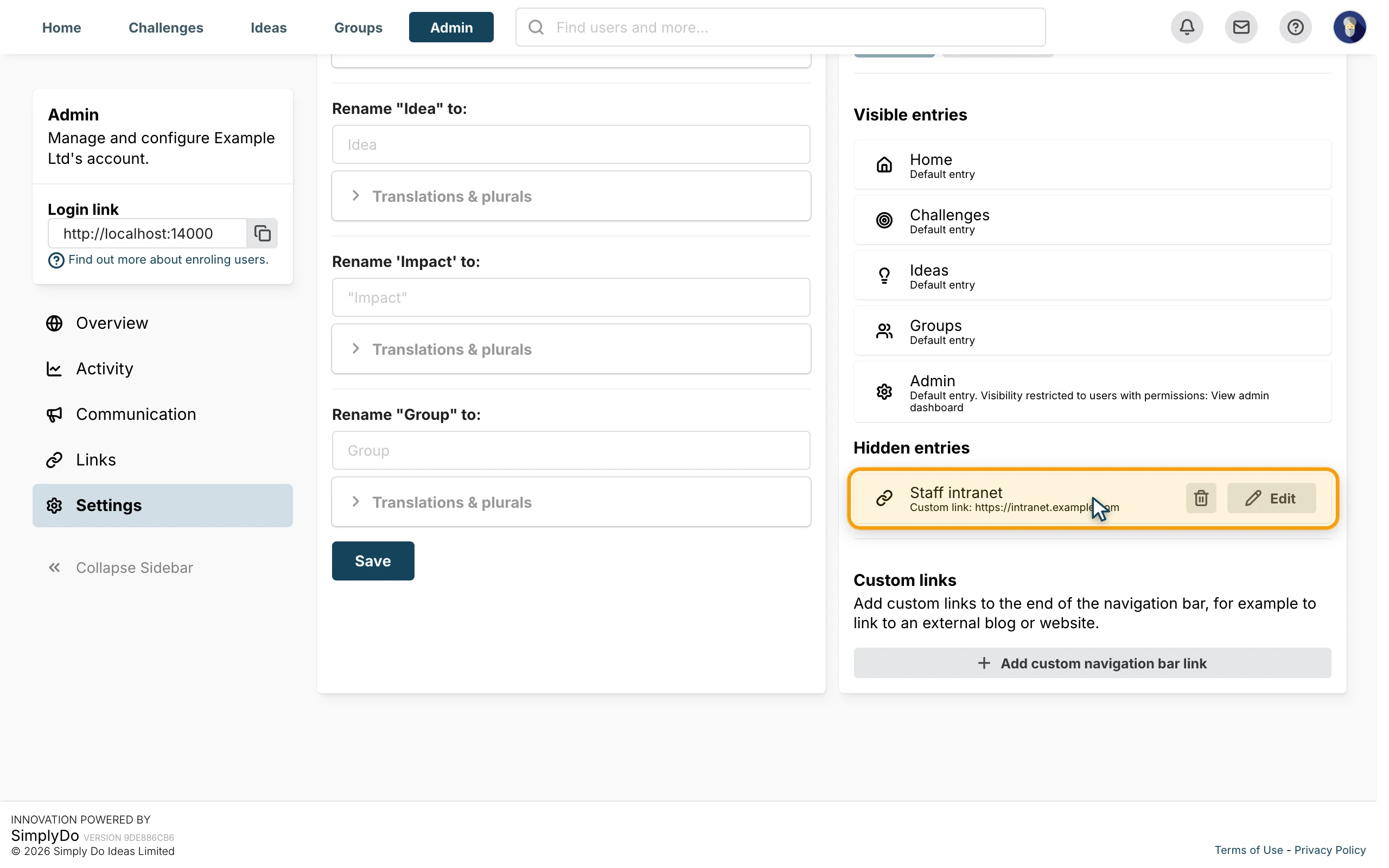Open the user profile avatar
1389x868 pixels.
pyautogui.click(x=1349, y=27)
